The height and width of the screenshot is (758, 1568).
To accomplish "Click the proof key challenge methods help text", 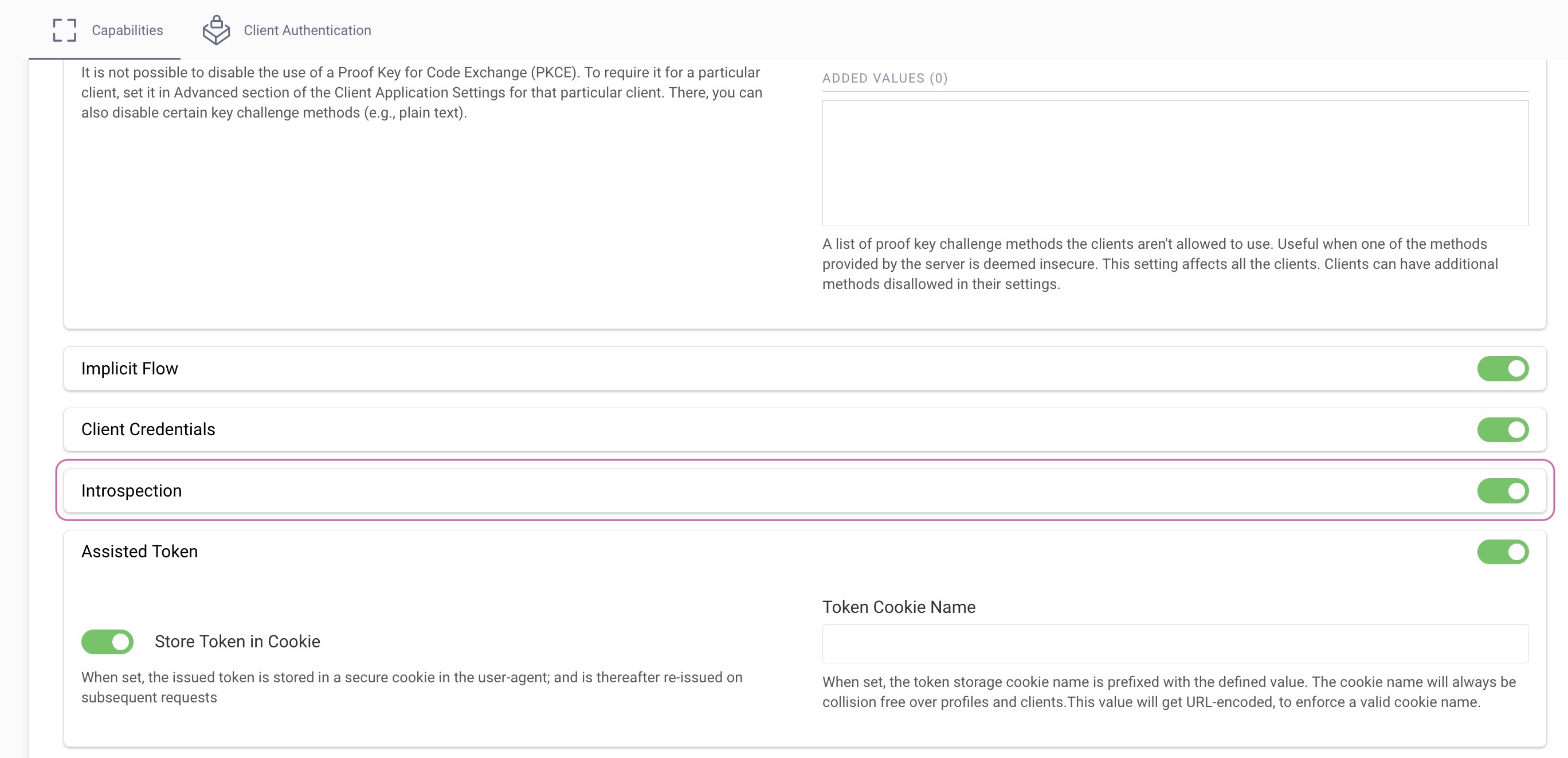I will [x=1159, y=264].
